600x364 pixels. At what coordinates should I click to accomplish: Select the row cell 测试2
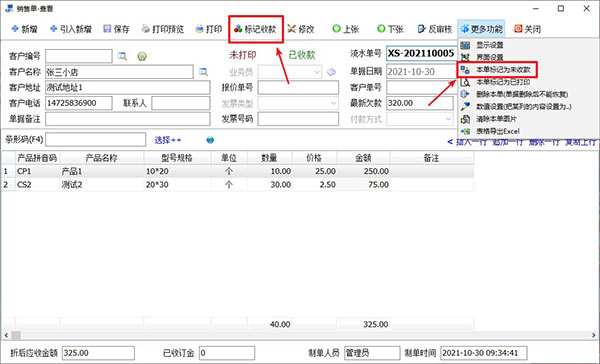(x=102, y=185)
